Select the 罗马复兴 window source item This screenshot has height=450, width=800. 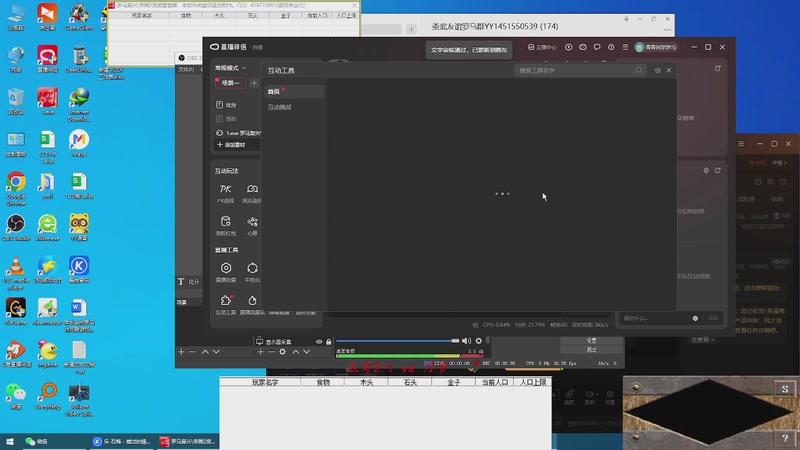click(237, 133)
